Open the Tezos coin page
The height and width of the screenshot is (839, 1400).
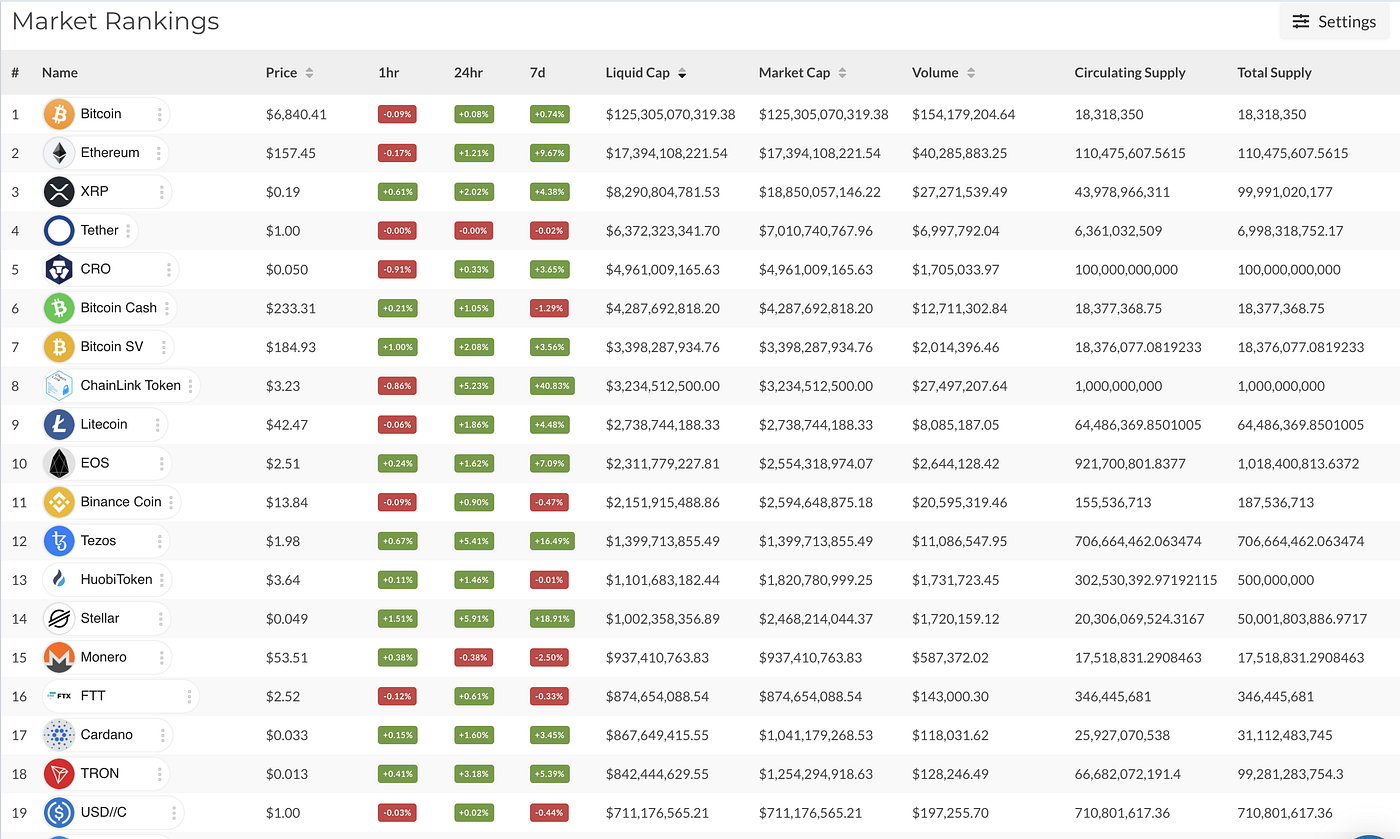tap(98, 540)
